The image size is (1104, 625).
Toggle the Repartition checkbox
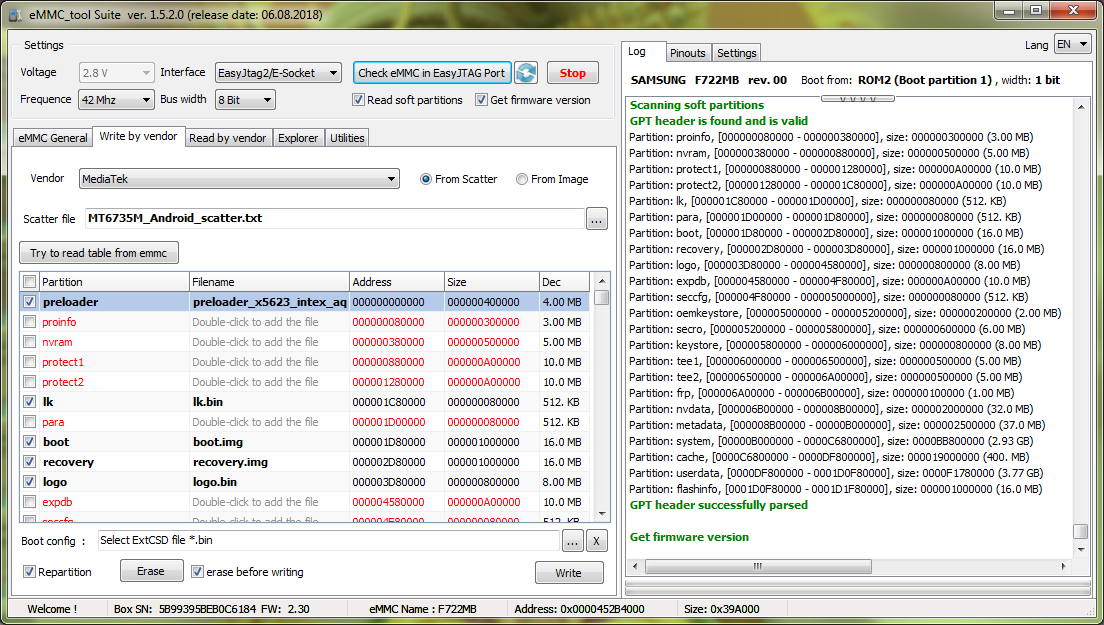(30, 572)
